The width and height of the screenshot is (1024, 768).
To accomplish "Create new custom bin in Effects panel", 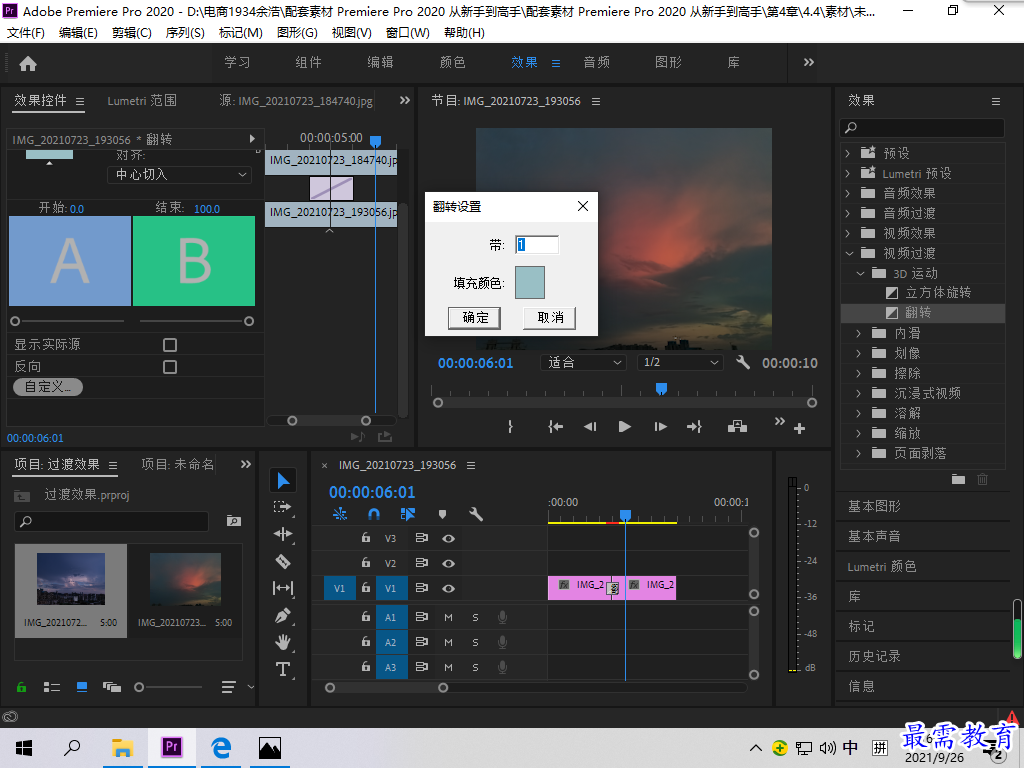I will (958, 479).
